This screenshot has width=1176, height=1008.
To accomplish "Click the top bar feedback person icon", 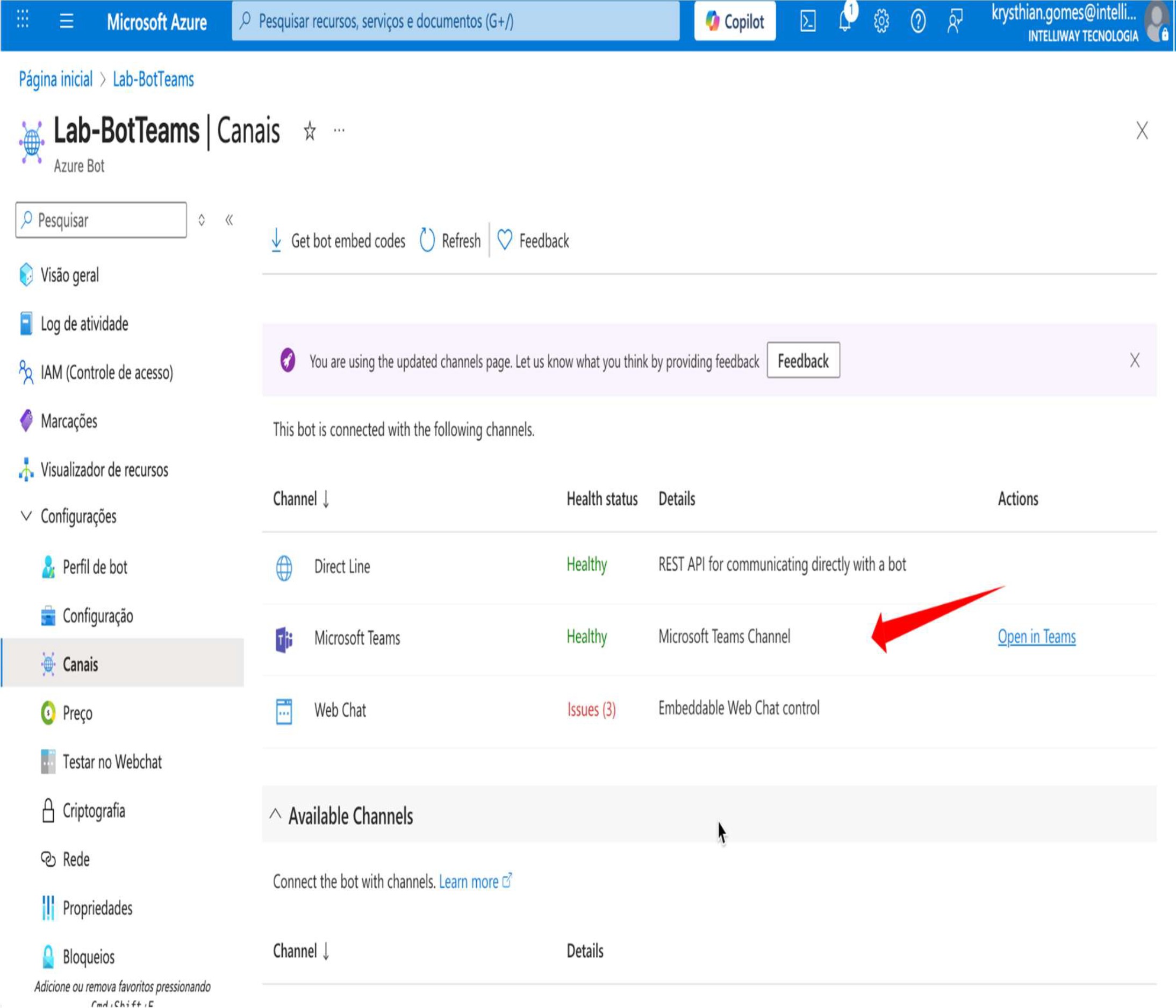I will click(955, 22).
